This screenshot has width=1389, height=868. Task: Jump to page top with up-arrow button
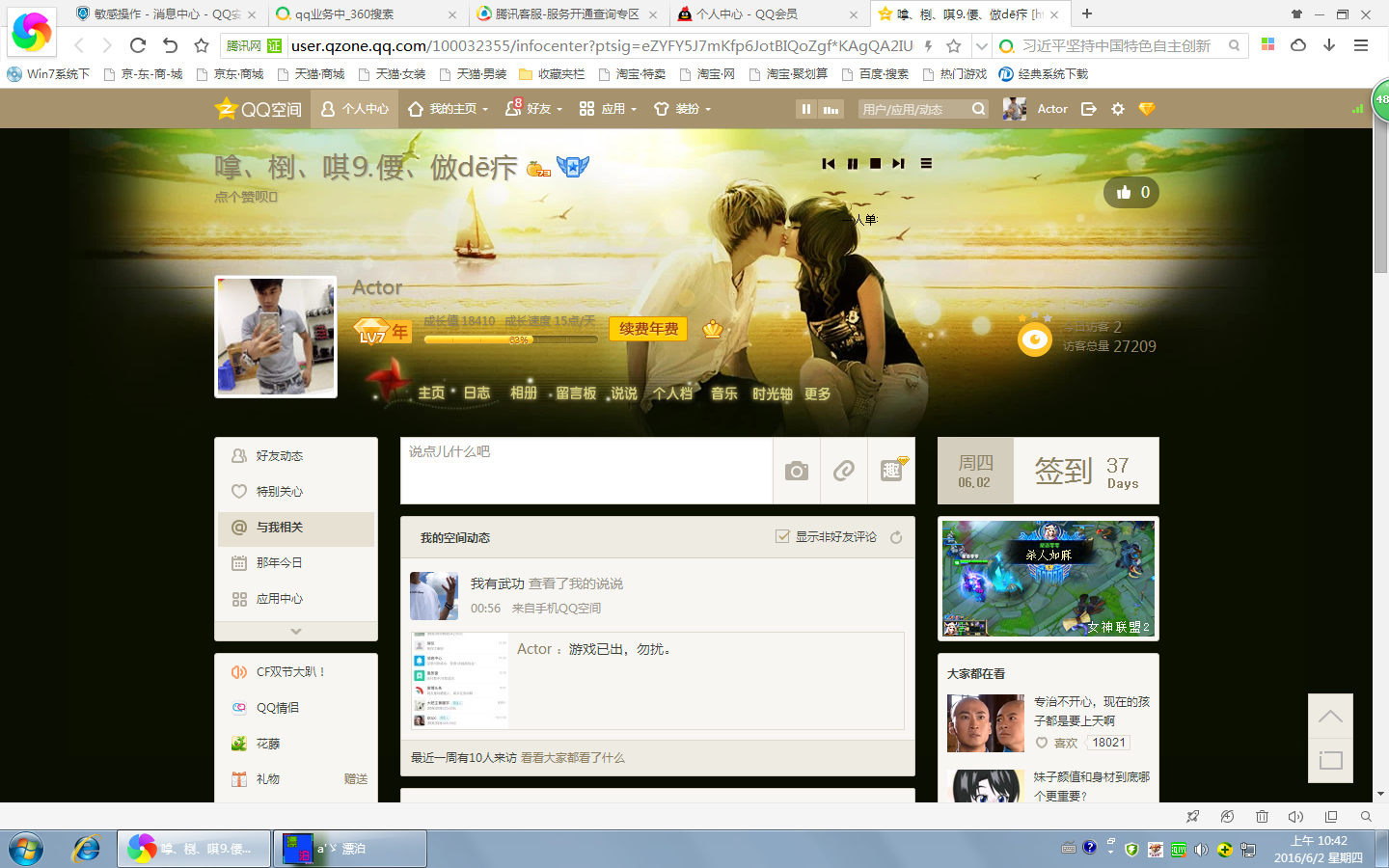point(1330,717)
